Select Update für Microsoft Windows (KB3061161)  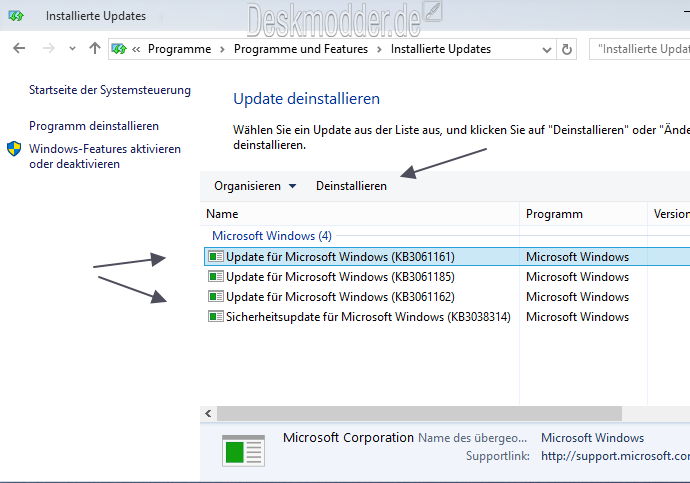click(x=447, y=256)
